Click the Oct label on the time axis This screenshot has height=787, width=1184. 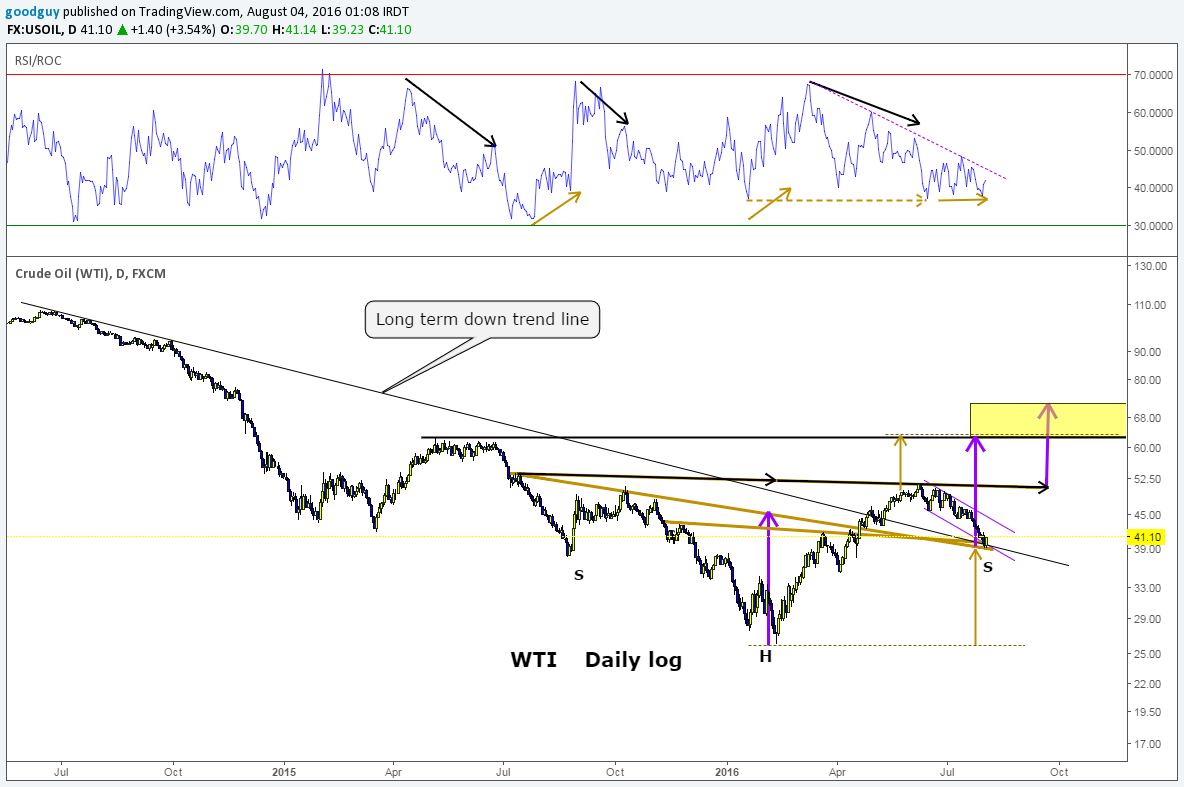pyautogui.click(x=1058, y=772)
